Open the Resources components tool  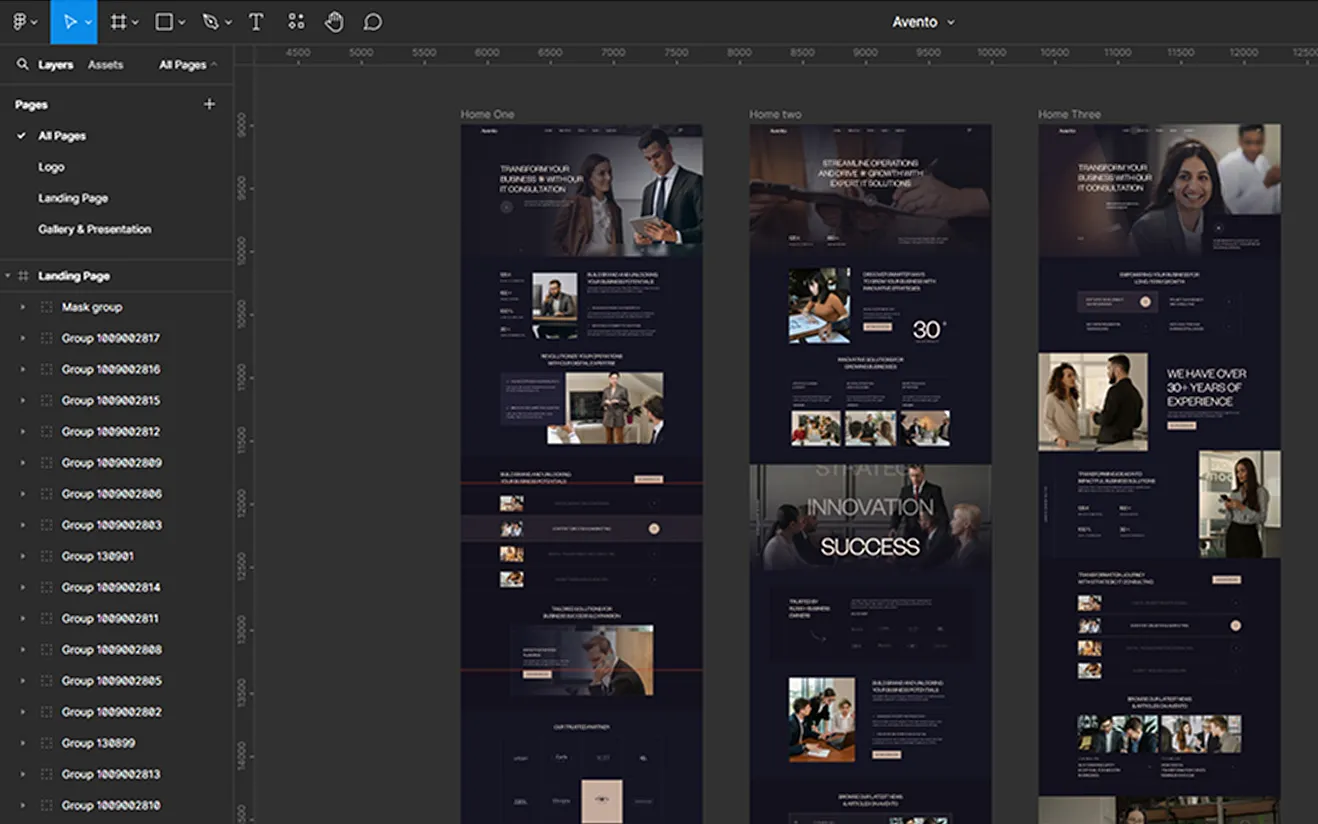click(x=296, y=22)
